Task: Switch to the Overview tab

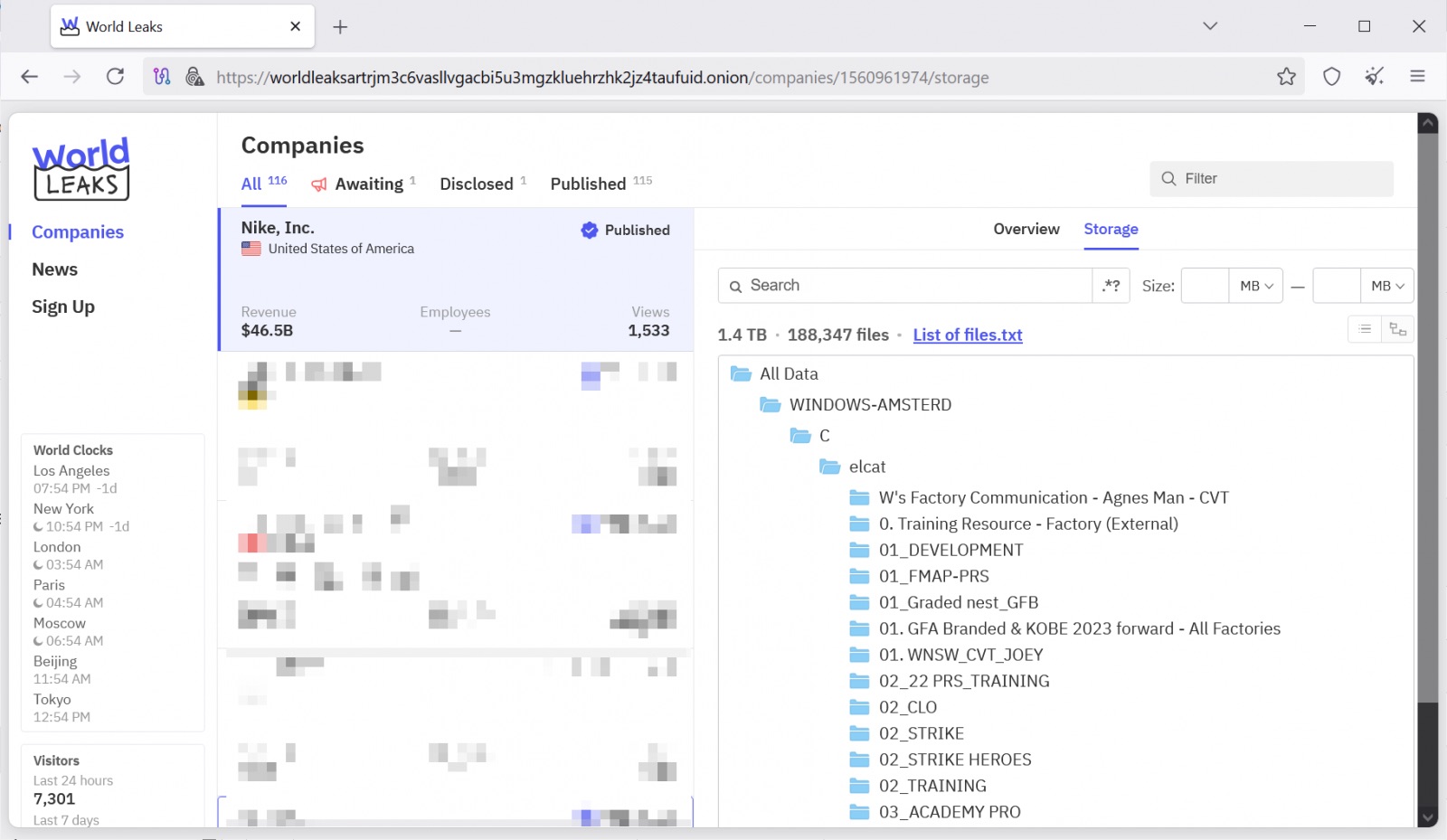Action: click(x=1026, y=230)
